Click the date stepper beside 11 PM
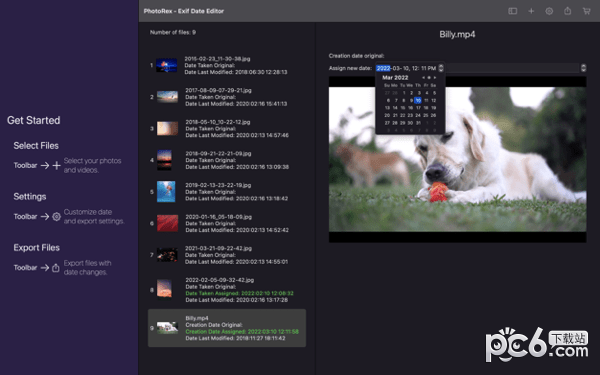This screenshot has width=600, height=375. [x=441, y=68]
